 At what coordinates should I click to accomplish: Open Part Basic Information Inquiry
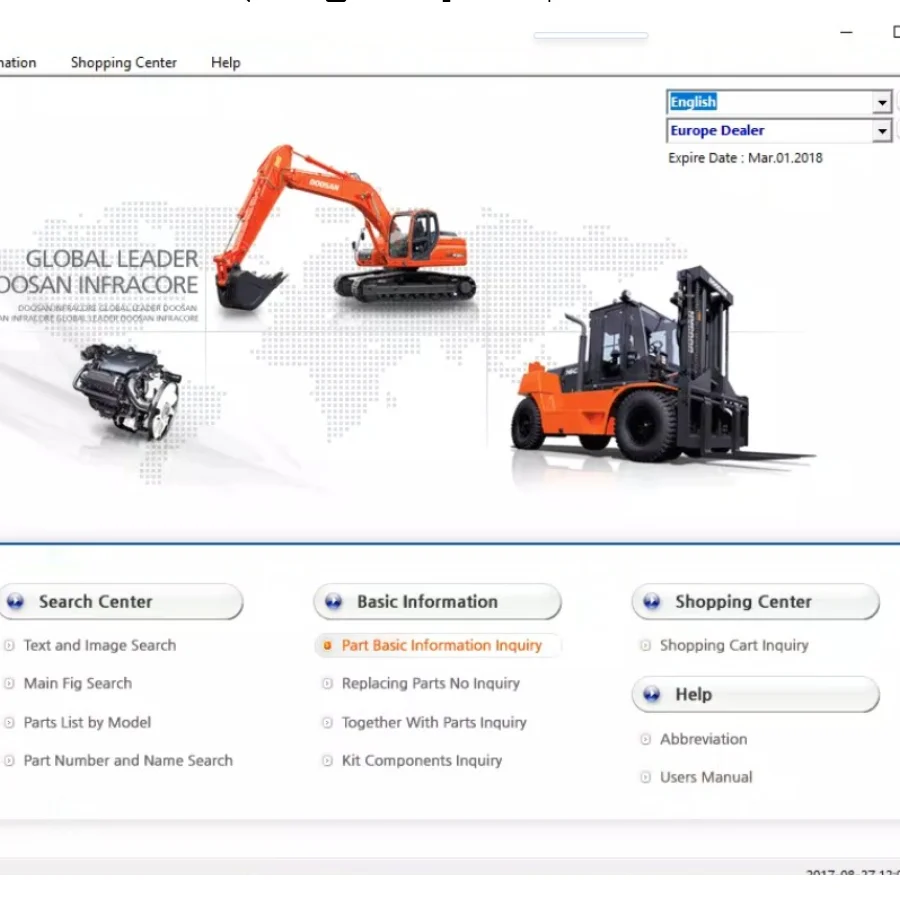tap(441, 645)
